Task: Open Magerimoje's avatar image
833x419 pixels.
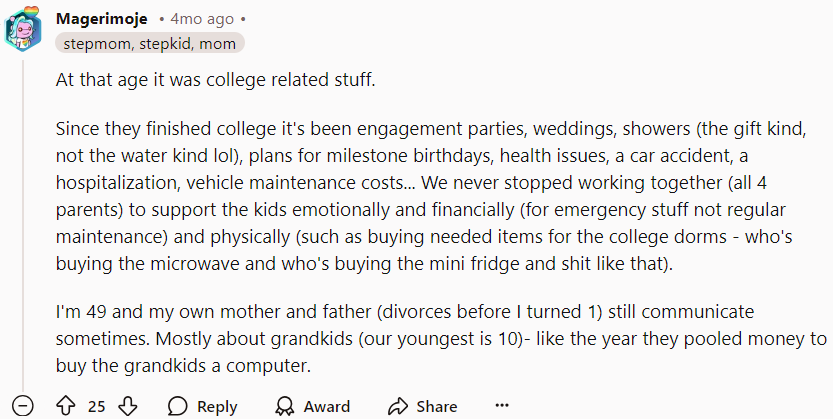Action: [x=23, y=29]
